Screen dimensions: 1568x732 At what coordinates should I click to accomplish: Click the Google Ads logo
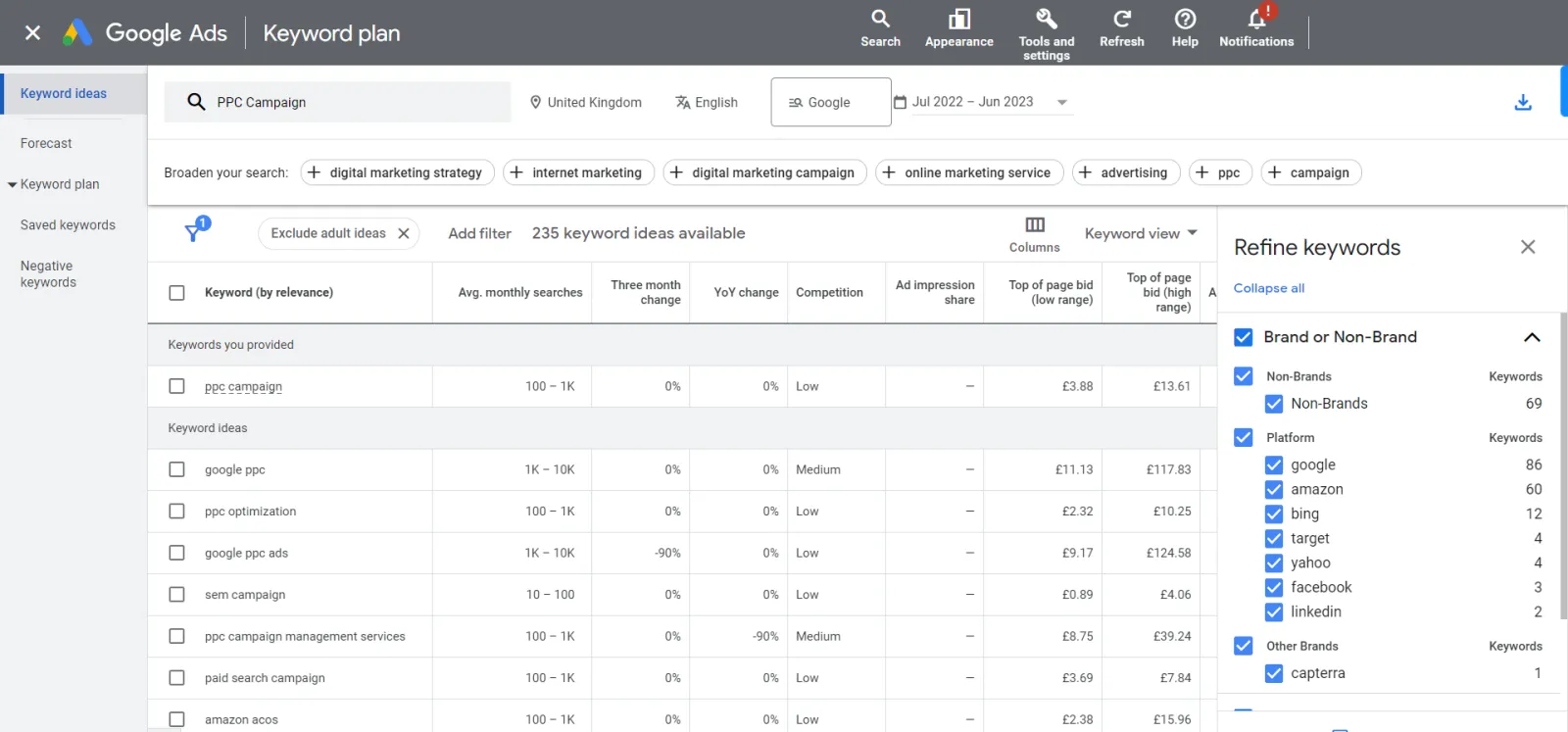(x=145, y=32)
